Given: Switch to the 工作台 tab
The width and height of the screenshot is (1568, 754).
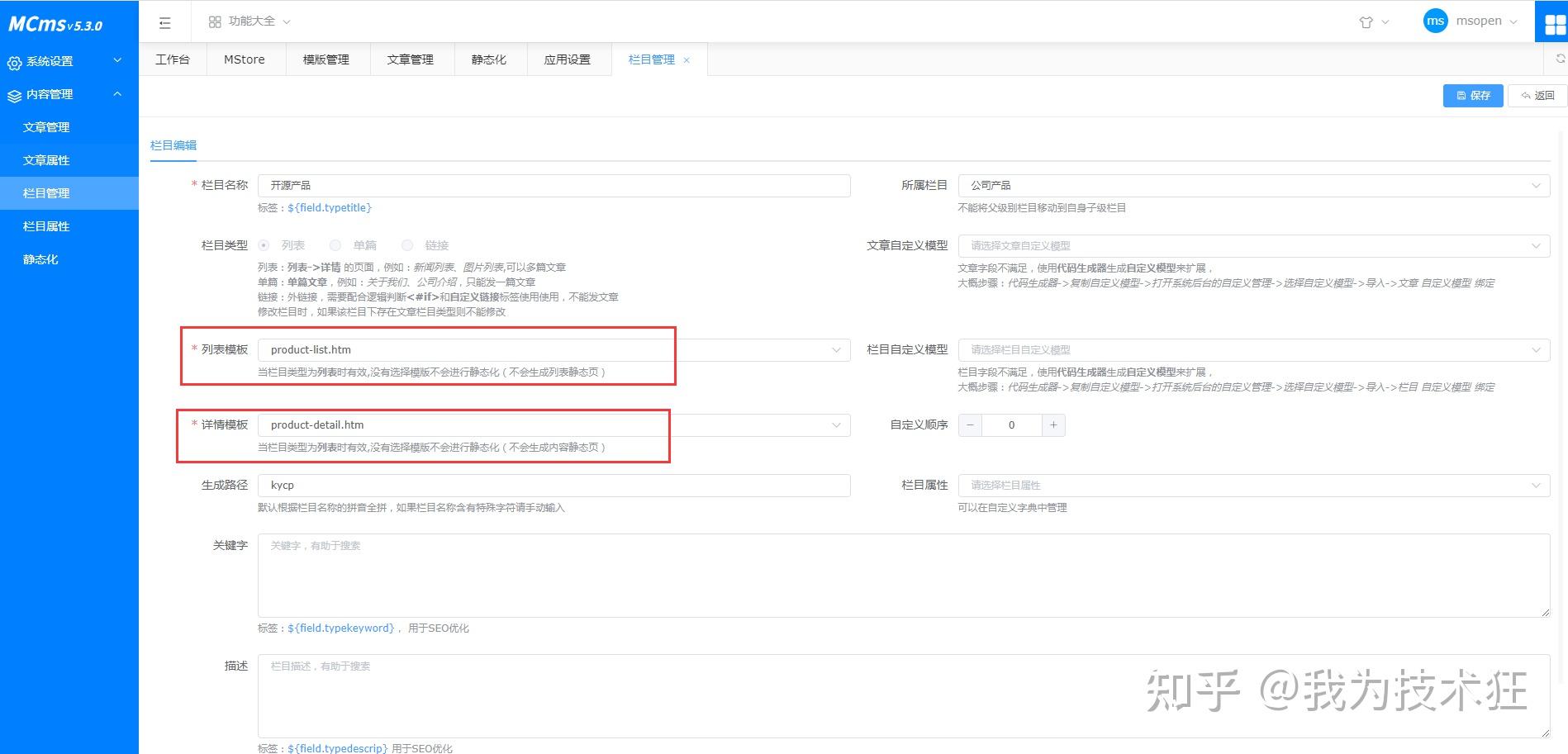Looking at the screenshot, I should (x=173, y=59).
